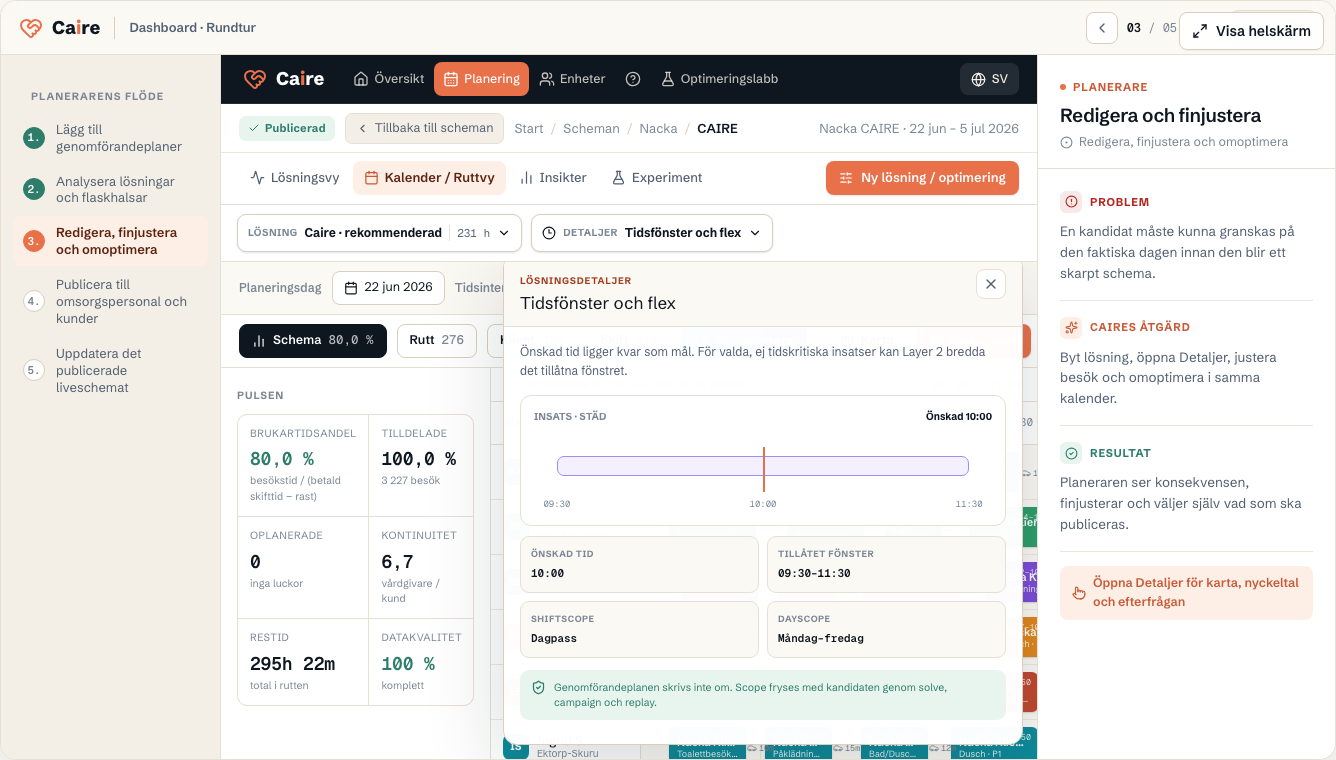Click Ny lösning / optimering button
Image resolution: width=1336 pixels, height=760 pixels.
(922, 178)
